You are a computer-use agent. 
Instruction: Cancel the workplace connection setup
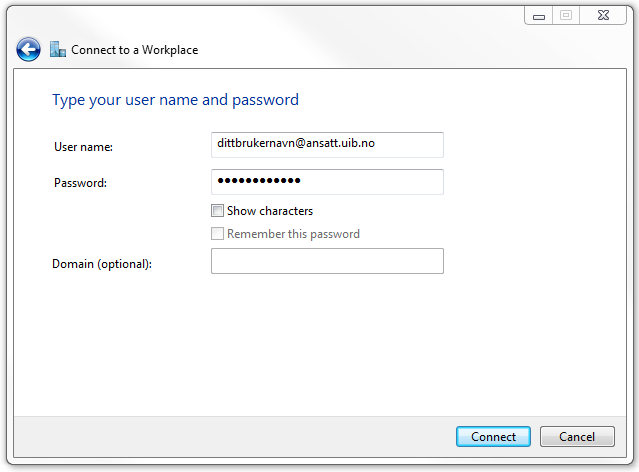pyautogui.click(x=577, y=437)
